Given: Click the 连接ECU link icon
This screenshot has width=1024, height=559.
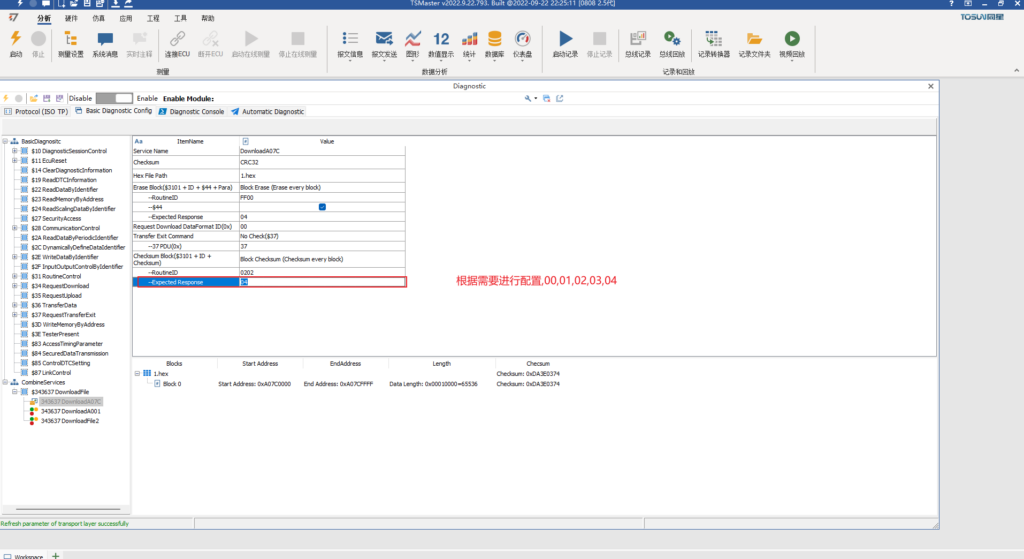Looking at the screenshot, I should point(177,42).
